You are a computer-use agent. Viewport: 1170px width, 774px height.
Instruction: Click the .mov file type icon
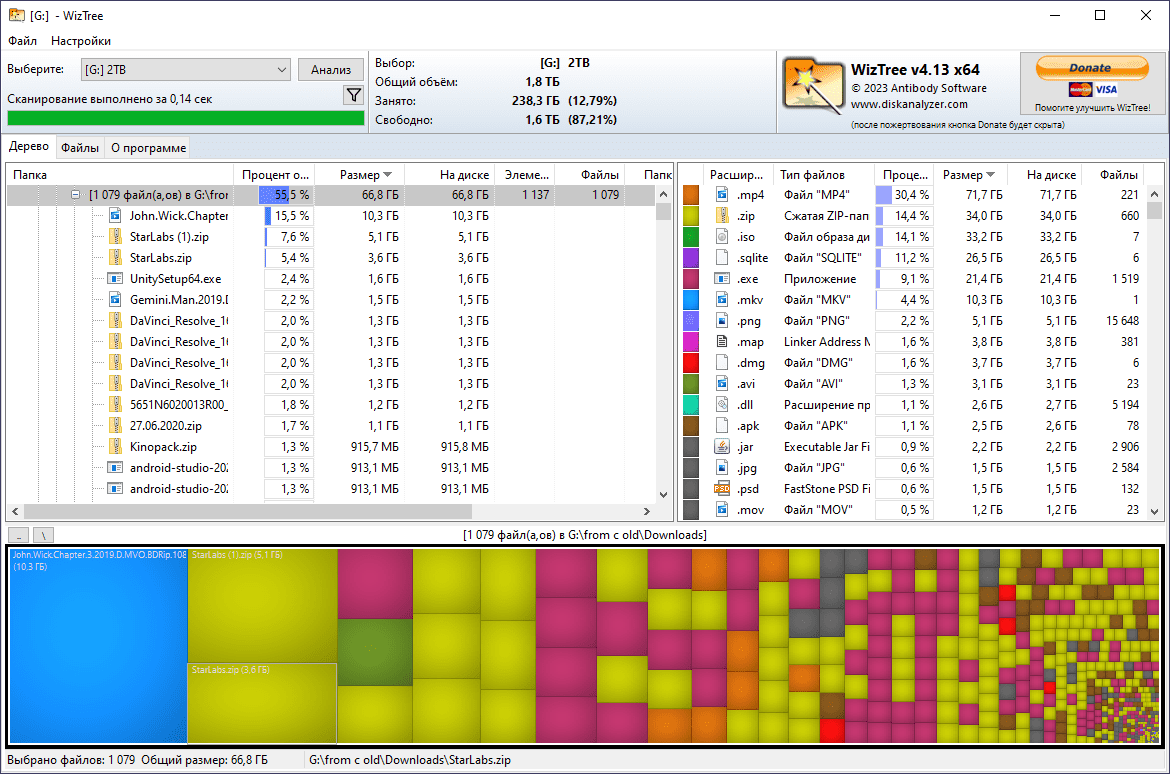click(722, 510)
